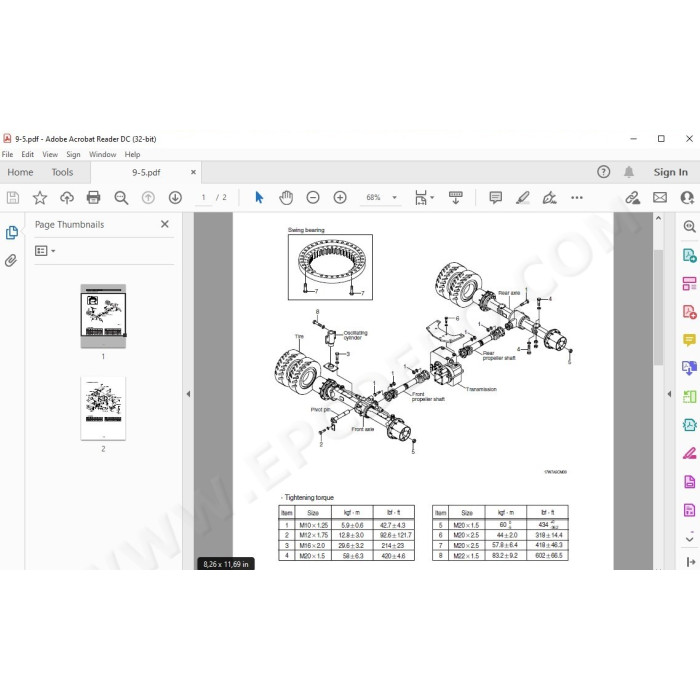700x700 pixels.
Task: Open the File menu
Action: (8, 154)
